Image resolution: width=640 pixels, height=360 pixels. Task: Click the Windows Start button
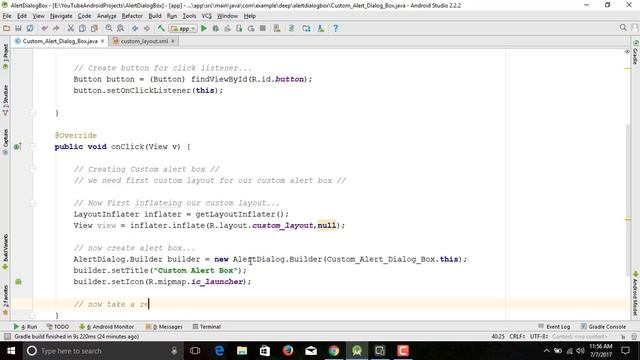tap(11, 351)
